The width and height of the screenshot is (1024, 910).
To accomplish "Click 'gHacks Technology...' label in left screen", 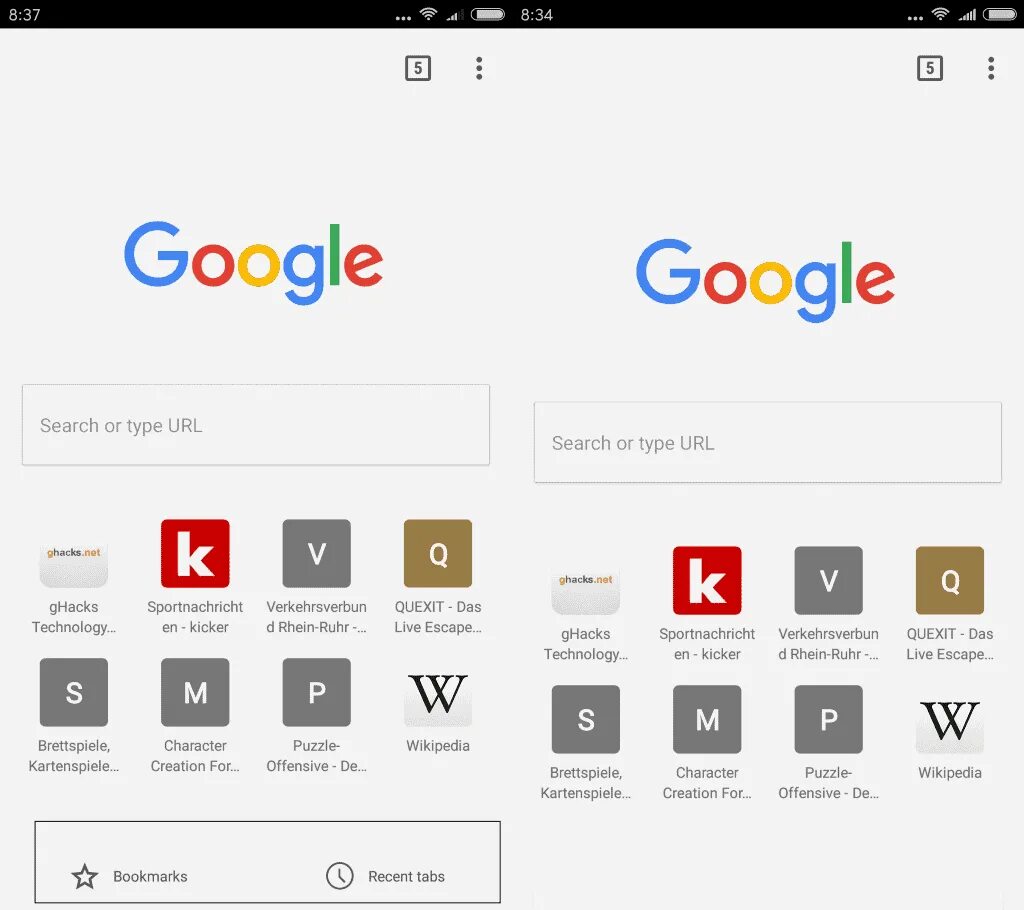I will point(74,617).
